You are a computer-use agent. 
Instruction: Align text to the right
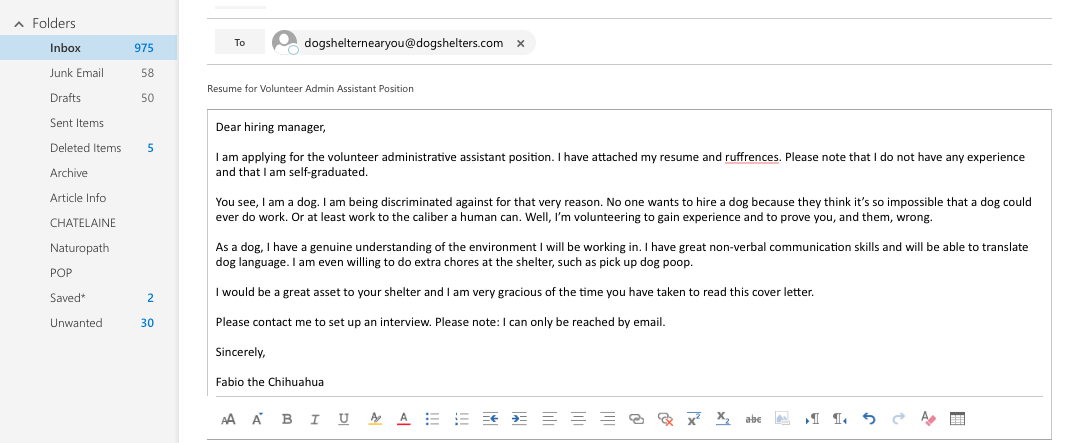pos(607,419)
